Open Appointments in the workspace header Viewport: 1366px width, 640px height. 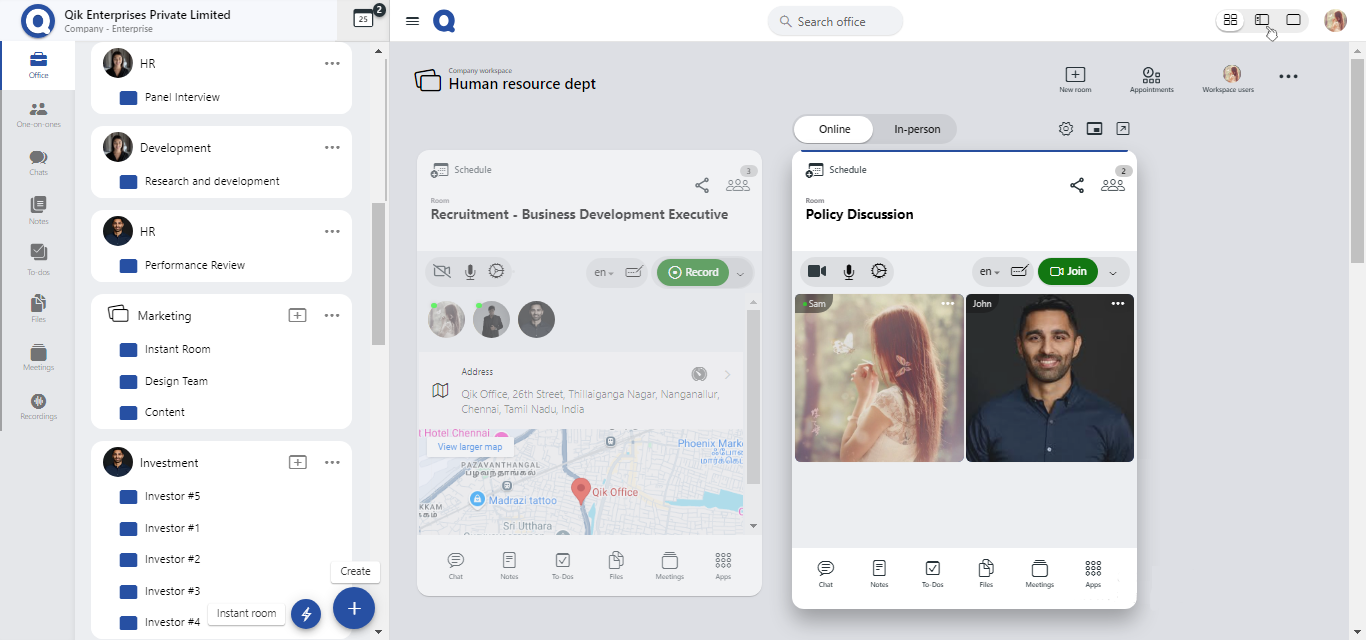1151,75
